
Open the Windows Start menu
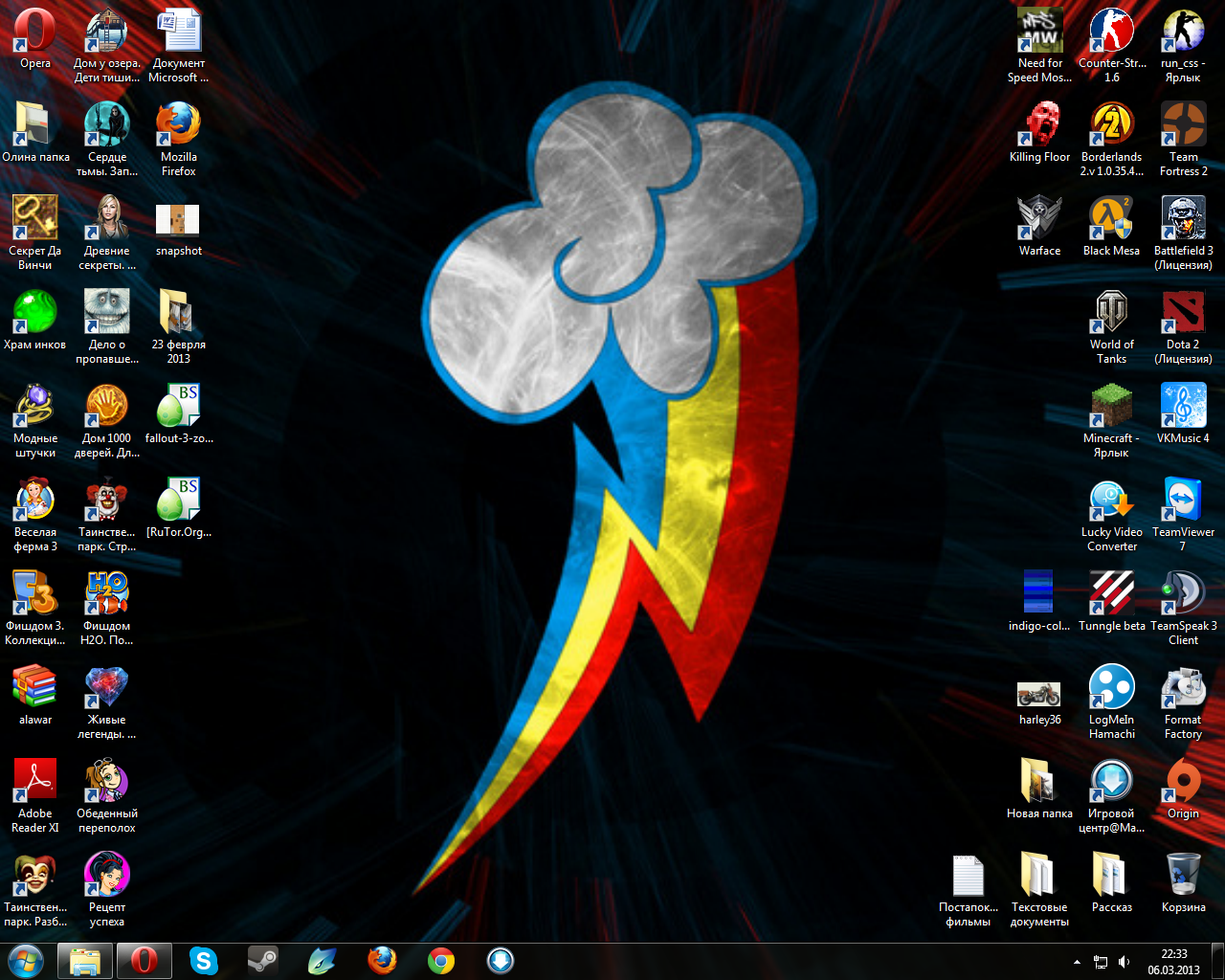click(x=26, y=961)
